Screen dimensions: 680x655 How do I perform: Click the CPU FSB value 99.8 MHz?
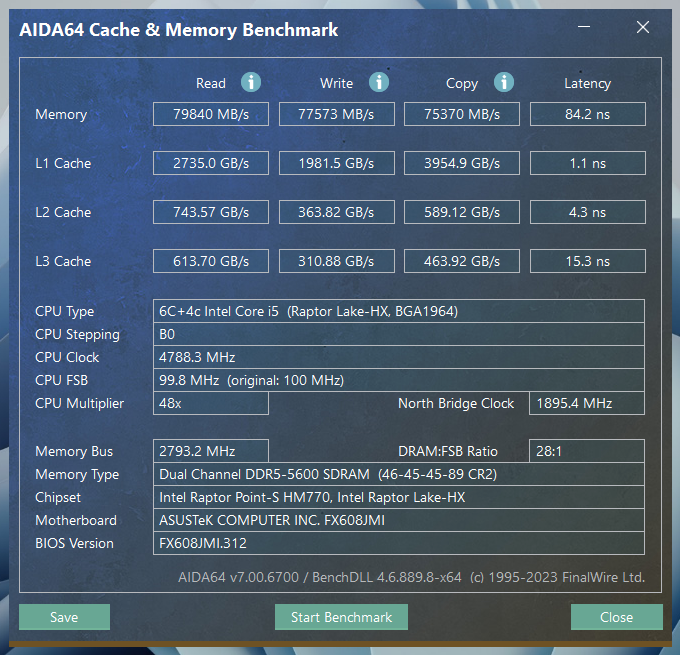[x=399, y=380]
